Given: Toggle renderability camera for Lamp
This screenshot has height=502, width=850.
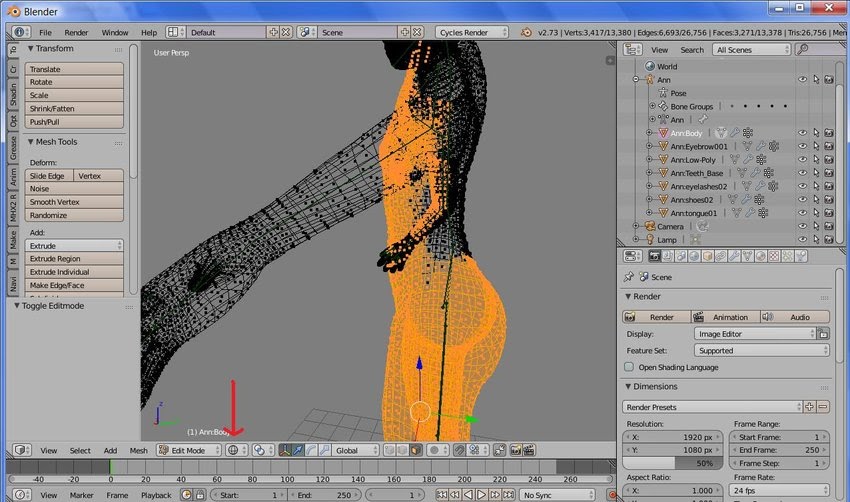Looking at the screenshot, I should (x=829, y=240).
